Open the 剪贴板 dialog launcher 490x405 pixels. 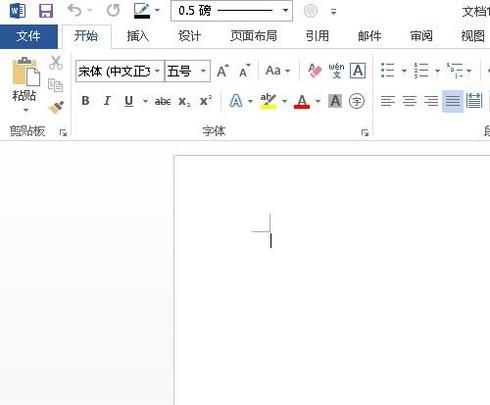click(x=63, y=133)
